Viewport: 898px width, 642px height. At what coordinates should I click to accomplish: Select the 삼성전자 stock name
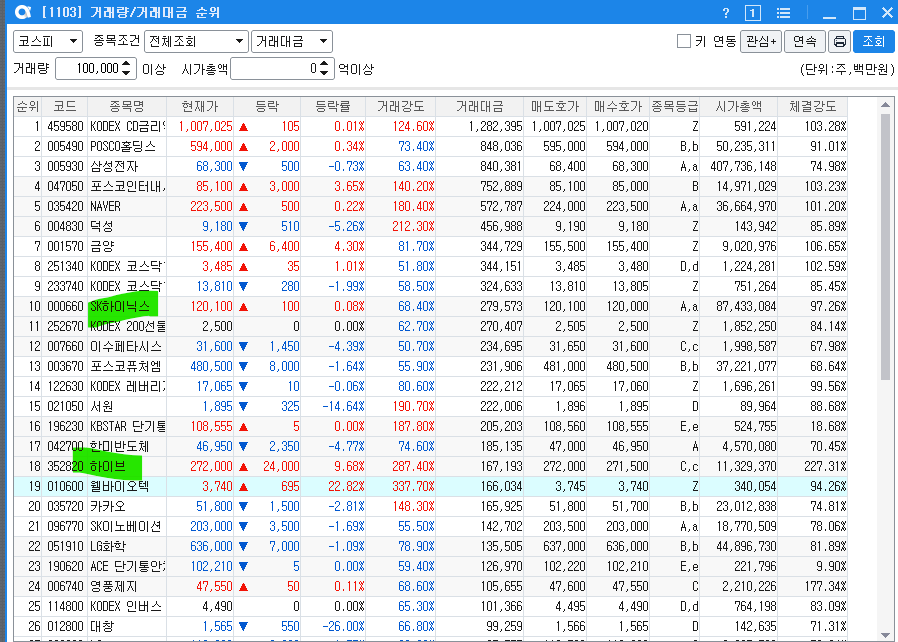pyautogui.click(x=114, y=167)
